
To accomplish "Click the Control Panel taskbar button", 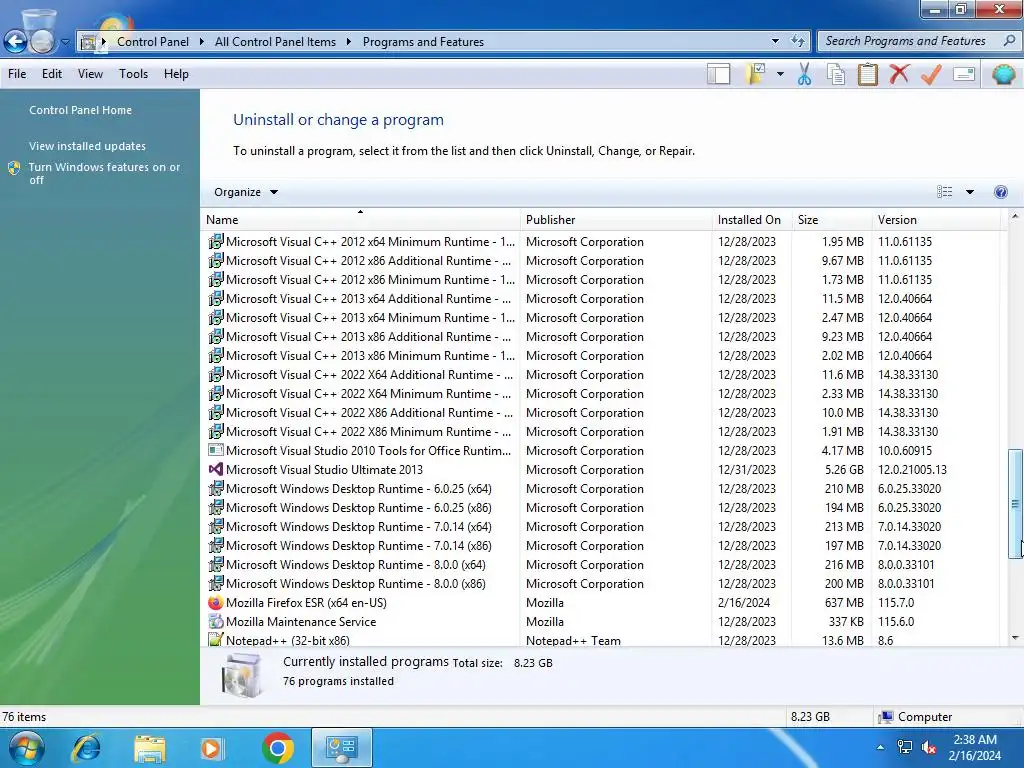I will [x=342, y=748].
